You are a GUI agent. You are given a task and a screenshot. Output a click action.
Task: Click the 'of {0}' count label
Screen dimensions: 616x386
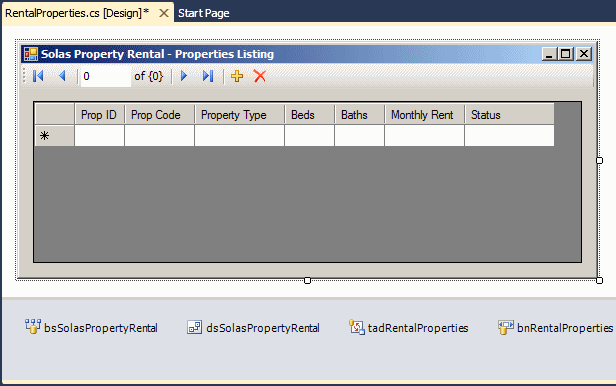pyautogui.click(x=148, y=76)
